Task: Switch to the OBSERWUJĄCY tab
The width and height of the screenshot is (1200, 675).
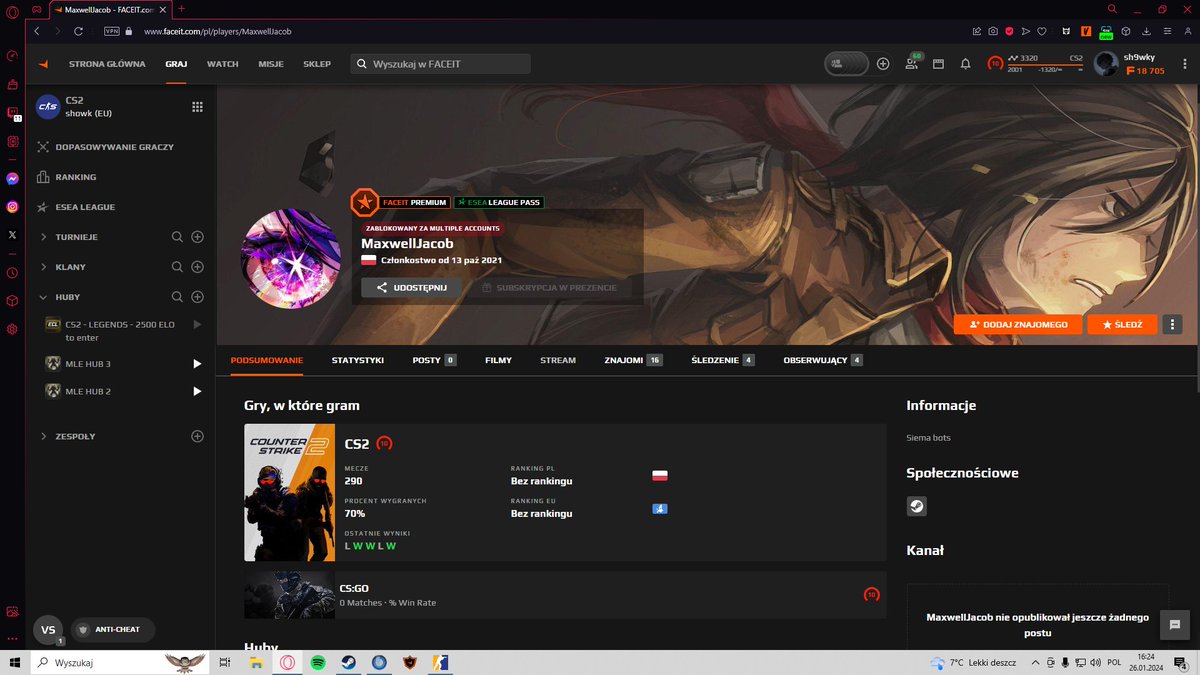Action: (x=823, y=360)
